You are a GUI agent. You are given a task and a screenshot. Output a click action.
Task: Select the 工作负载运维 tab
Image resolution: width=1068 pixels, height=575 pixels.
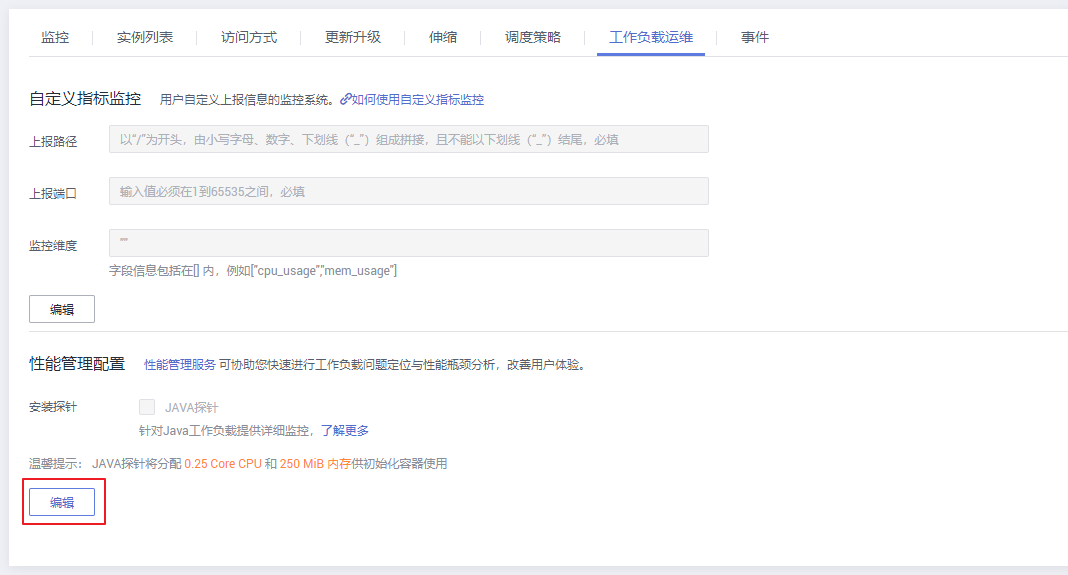651,37
